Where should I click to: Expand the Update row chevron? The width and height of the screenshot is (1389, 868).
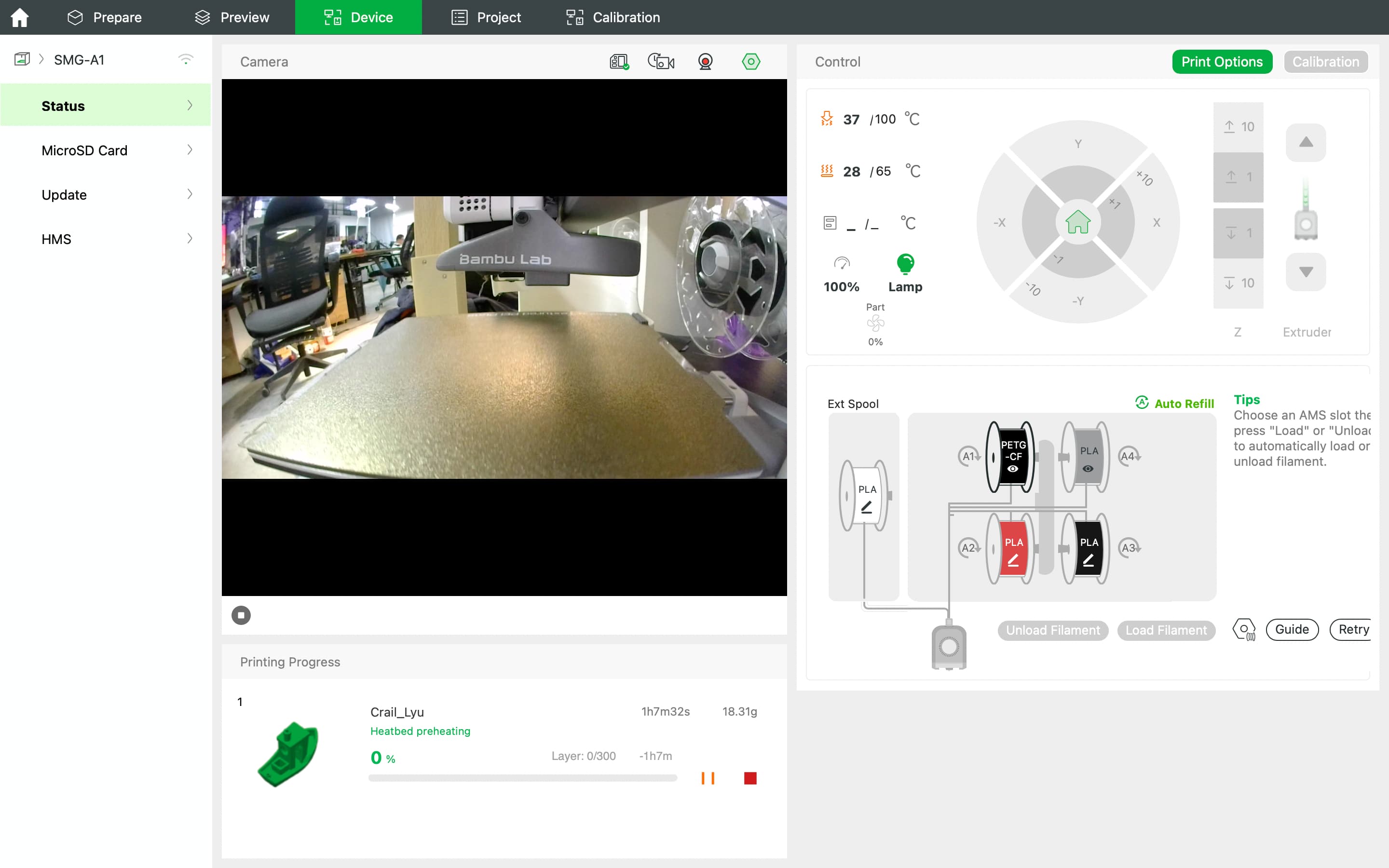pyautogui.click(x=190, y=194)
